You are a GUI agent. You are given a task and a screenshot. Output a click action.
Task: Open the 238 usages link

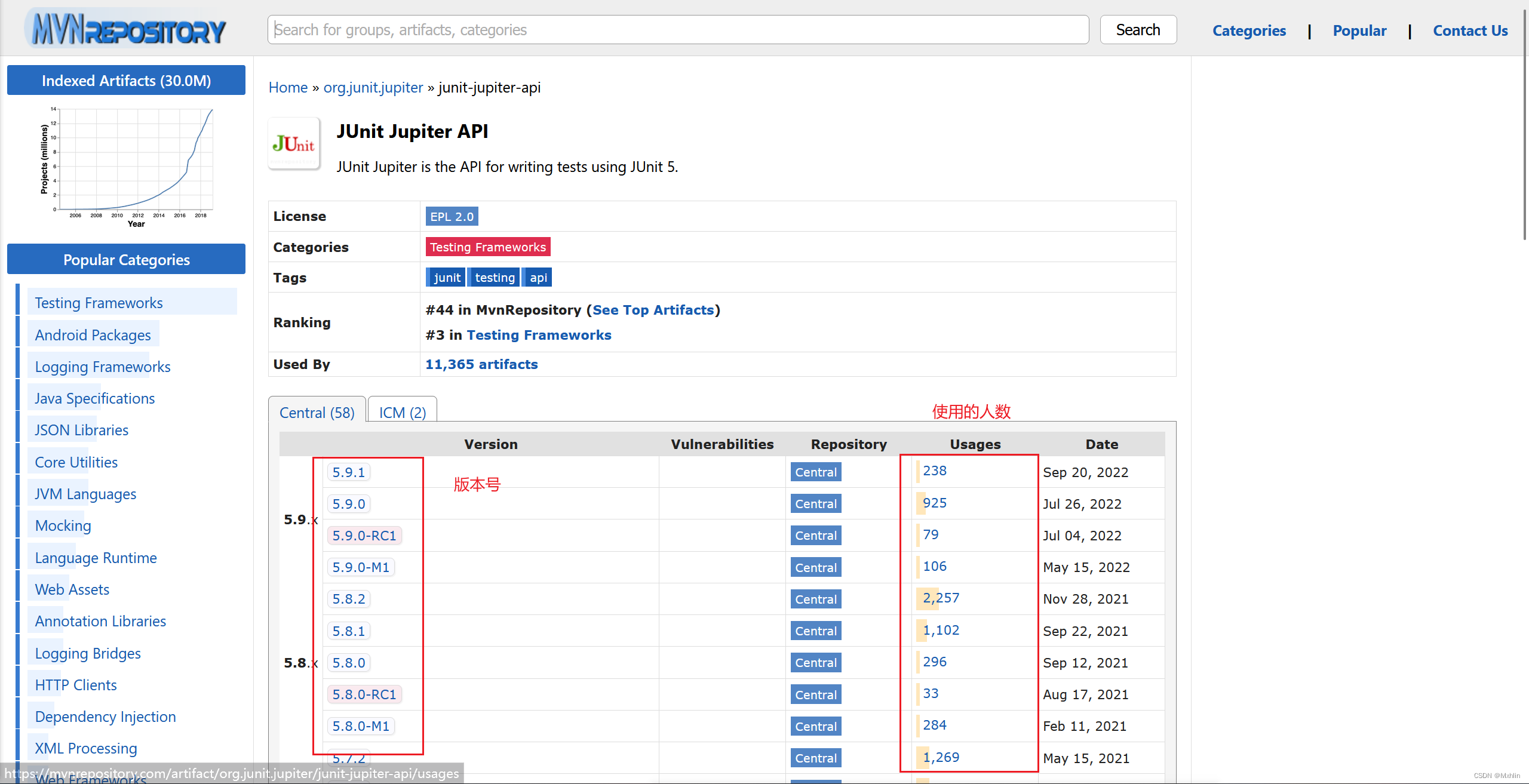[935, 471]
